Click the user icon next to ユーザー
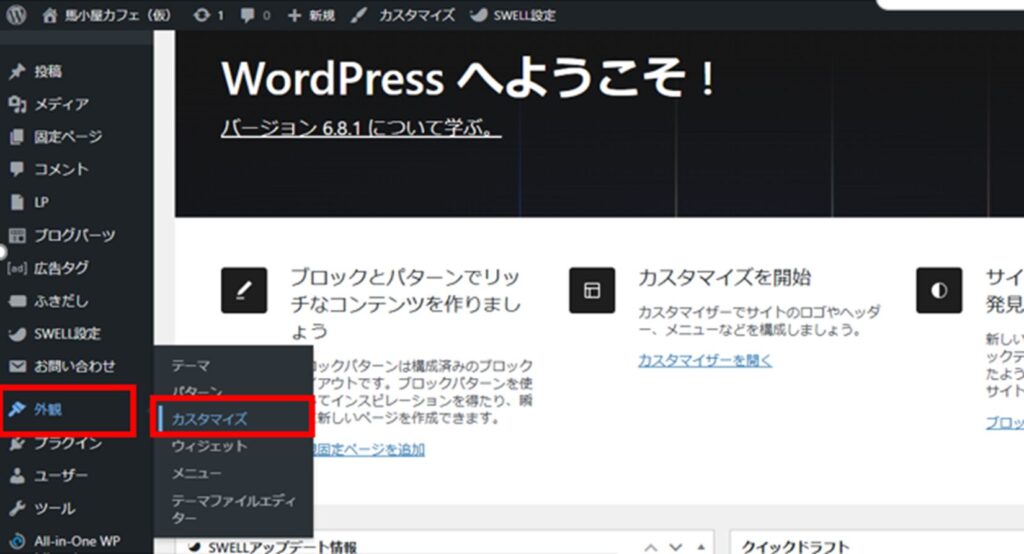The height and width of the screenshot is (554, 1024). coord(17,476)
